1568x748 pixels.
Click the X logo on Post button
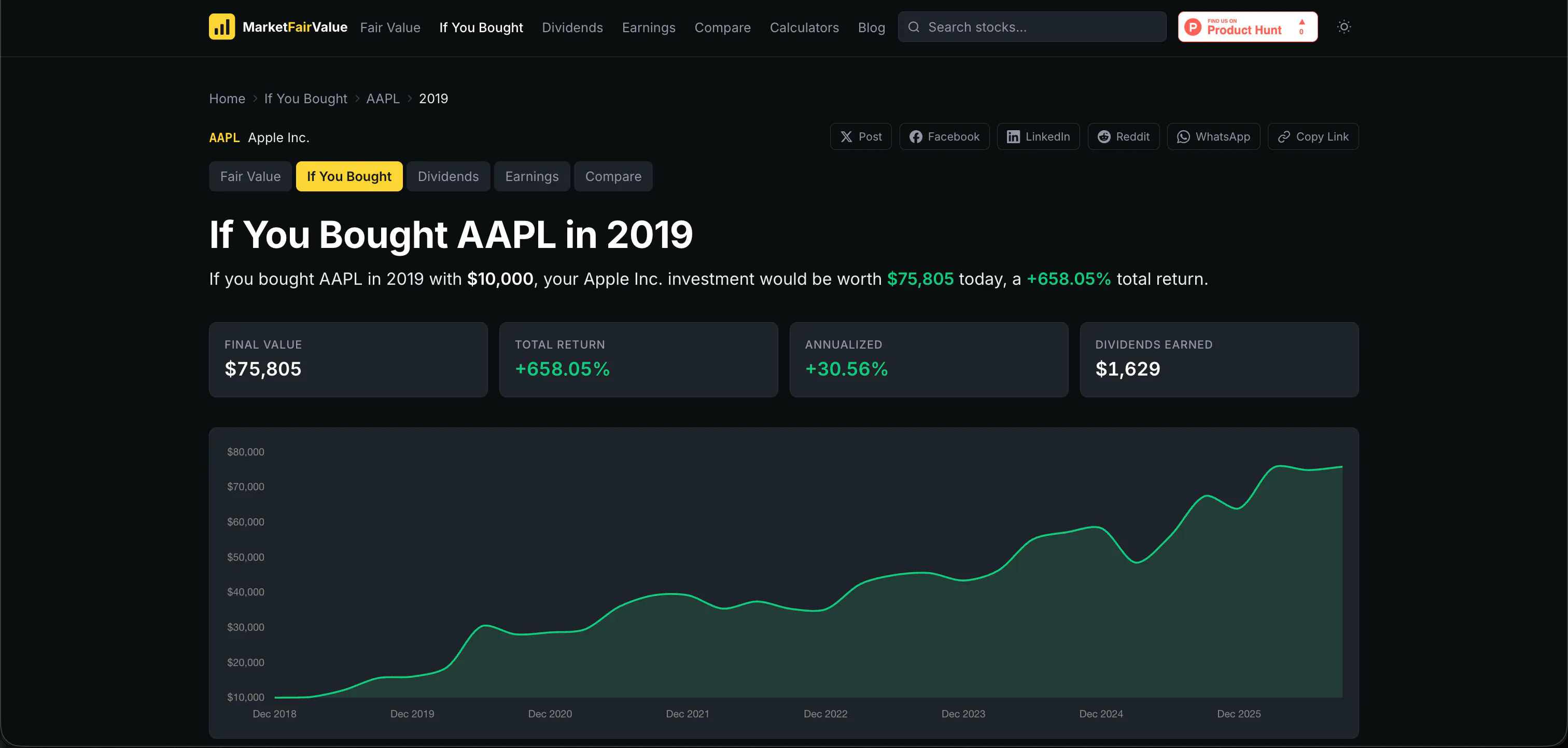(846, 136)
